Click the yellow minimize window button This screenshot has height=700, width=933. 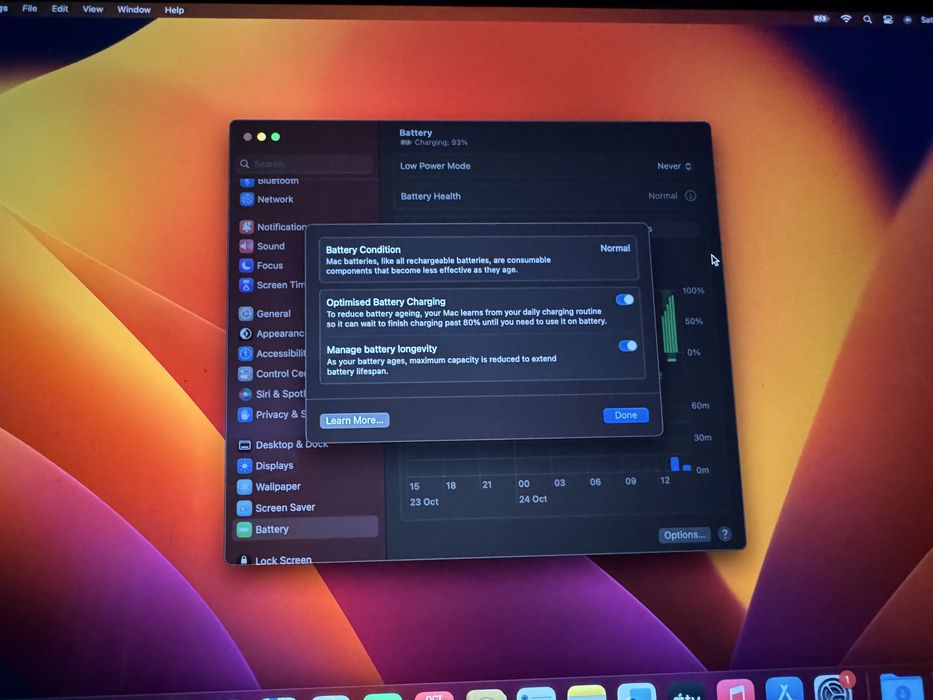[261, 137]
